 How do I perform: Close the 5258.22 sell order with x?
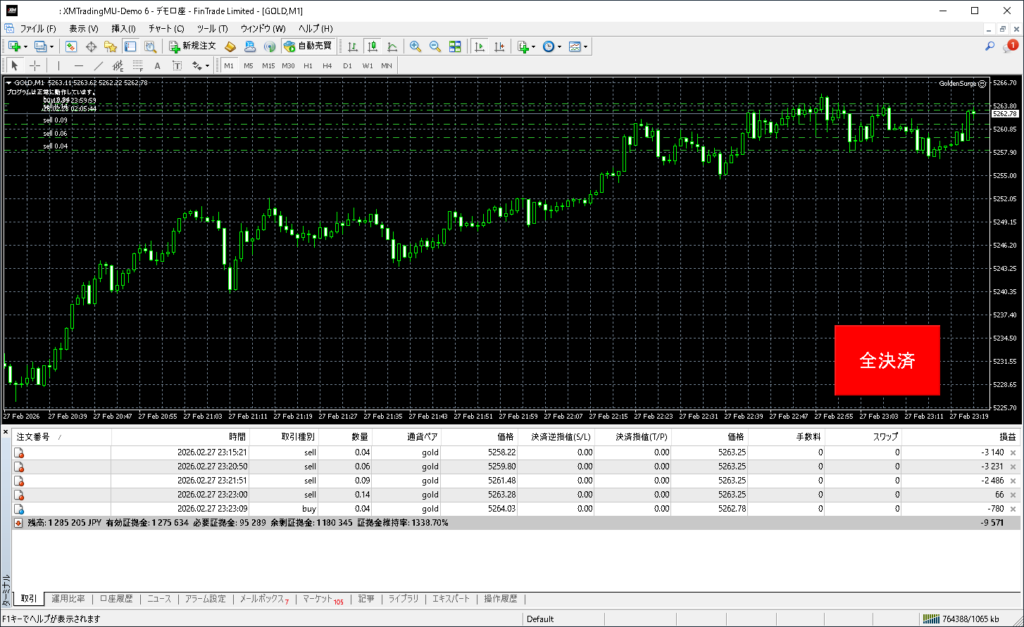click(x=1015, y=452)
